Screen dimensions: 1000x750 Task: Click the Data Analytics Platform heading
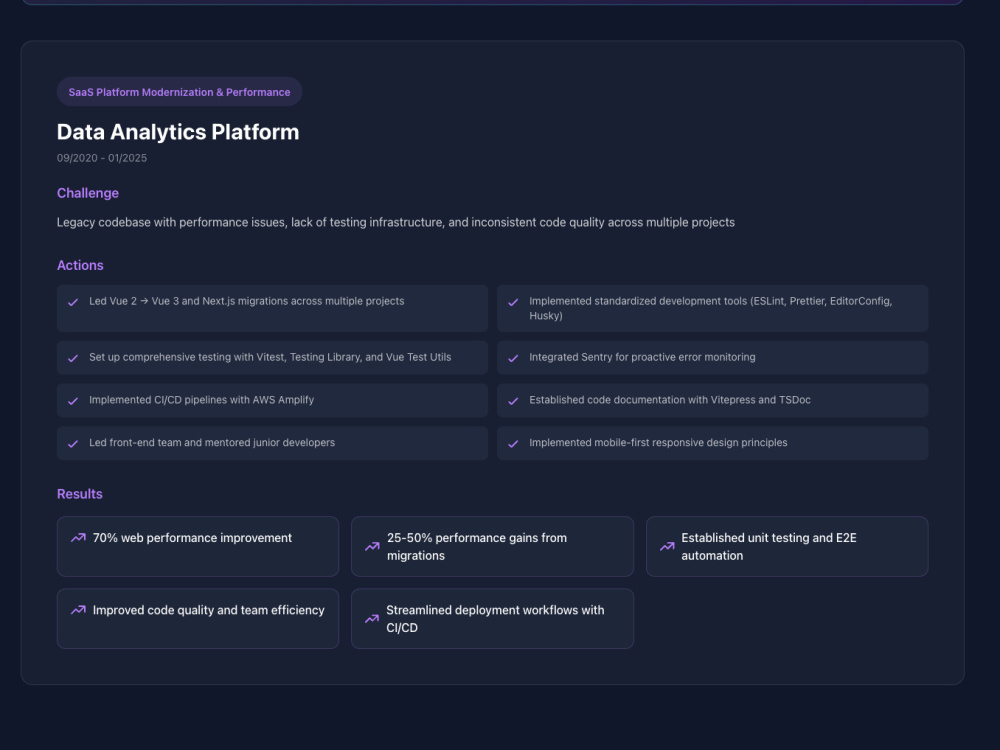[178, 132]
